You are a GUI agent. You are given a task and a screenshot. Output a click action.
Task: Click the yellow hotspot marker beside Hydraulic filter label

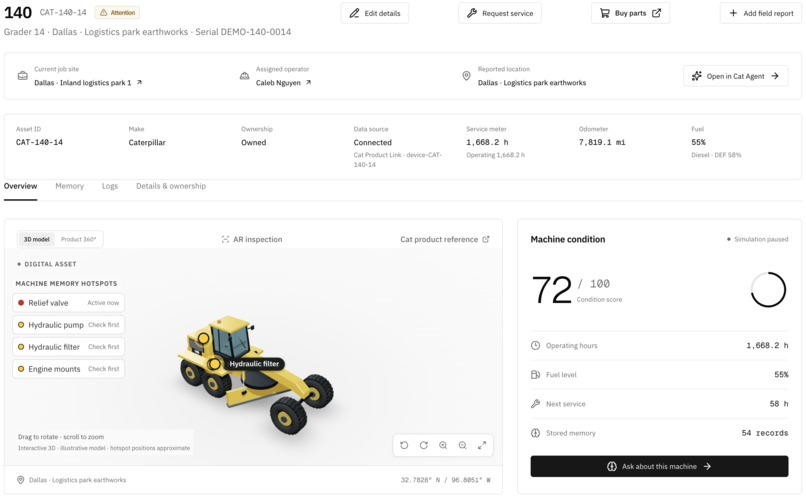pos(214,364)
